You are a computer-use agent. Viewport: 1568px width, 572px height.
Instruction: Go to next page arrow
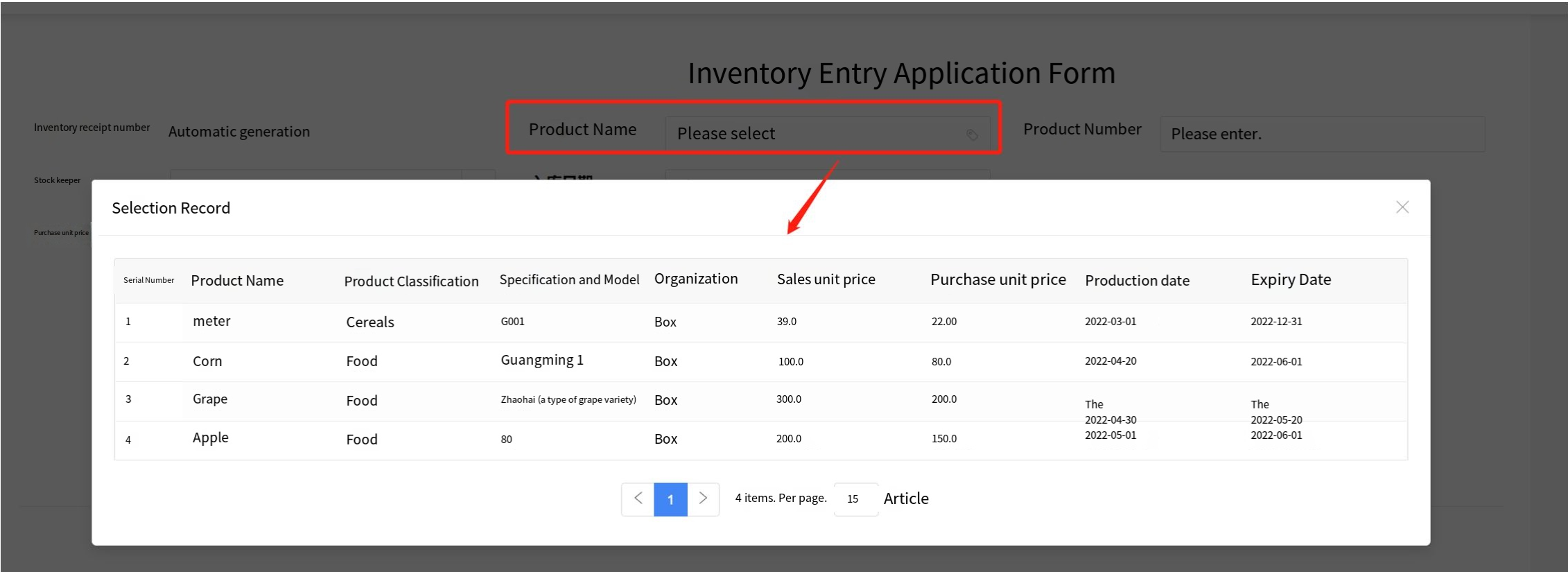(x=703, y=499)
